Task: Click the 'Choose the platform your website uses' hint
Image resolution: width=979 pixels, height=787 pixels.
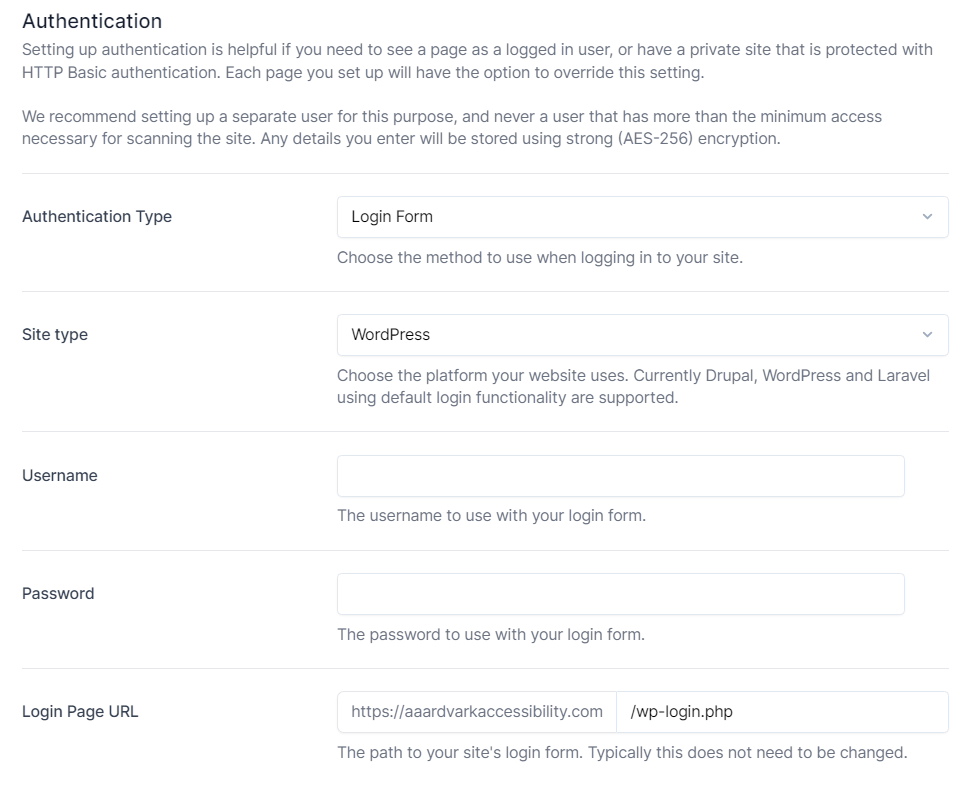Action: [x=633, y=387]
